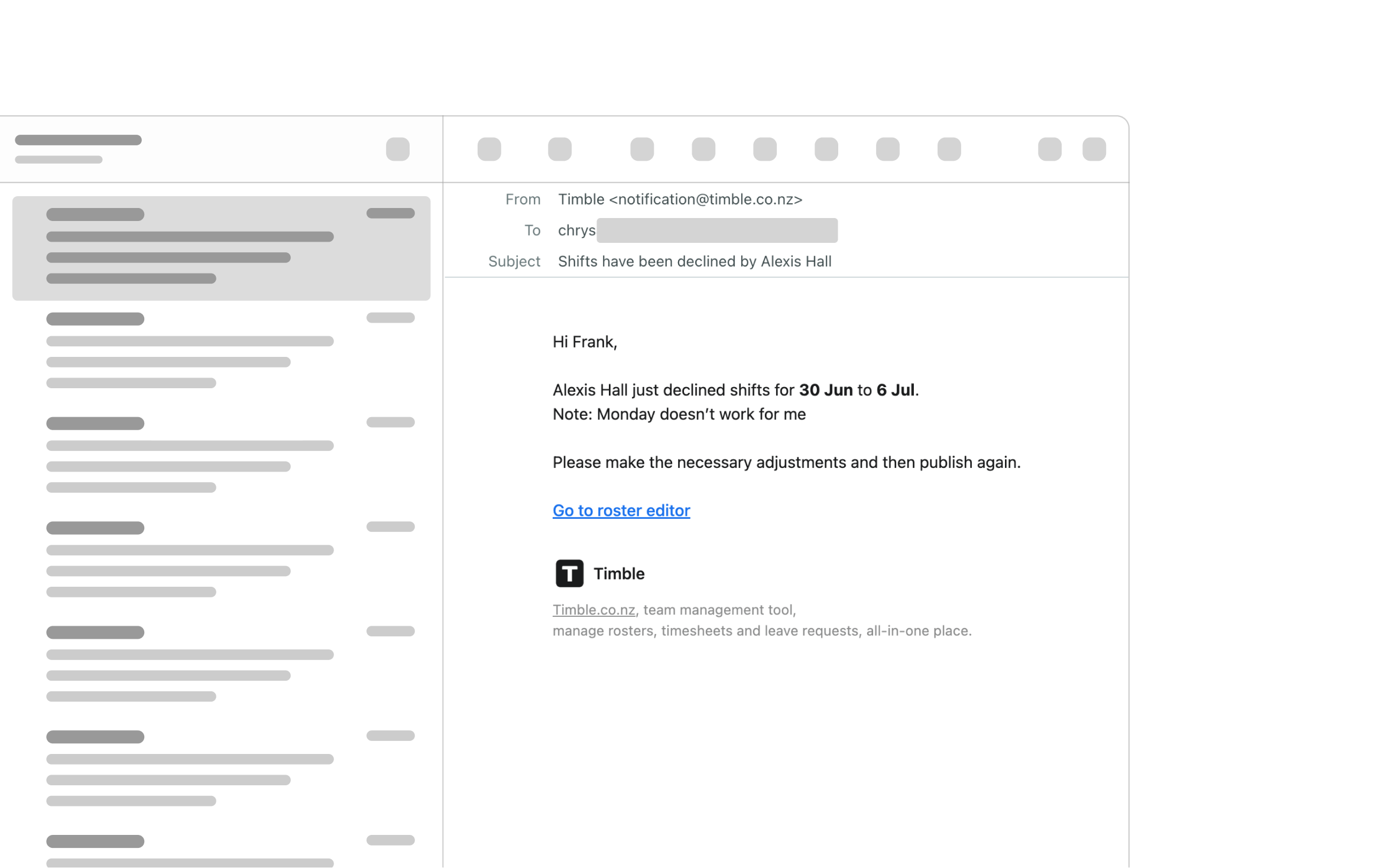Click the gray button in the message list header
The height and width of the screenshot is (868, 1388).
pyautogui.click(x=398, y=149)
